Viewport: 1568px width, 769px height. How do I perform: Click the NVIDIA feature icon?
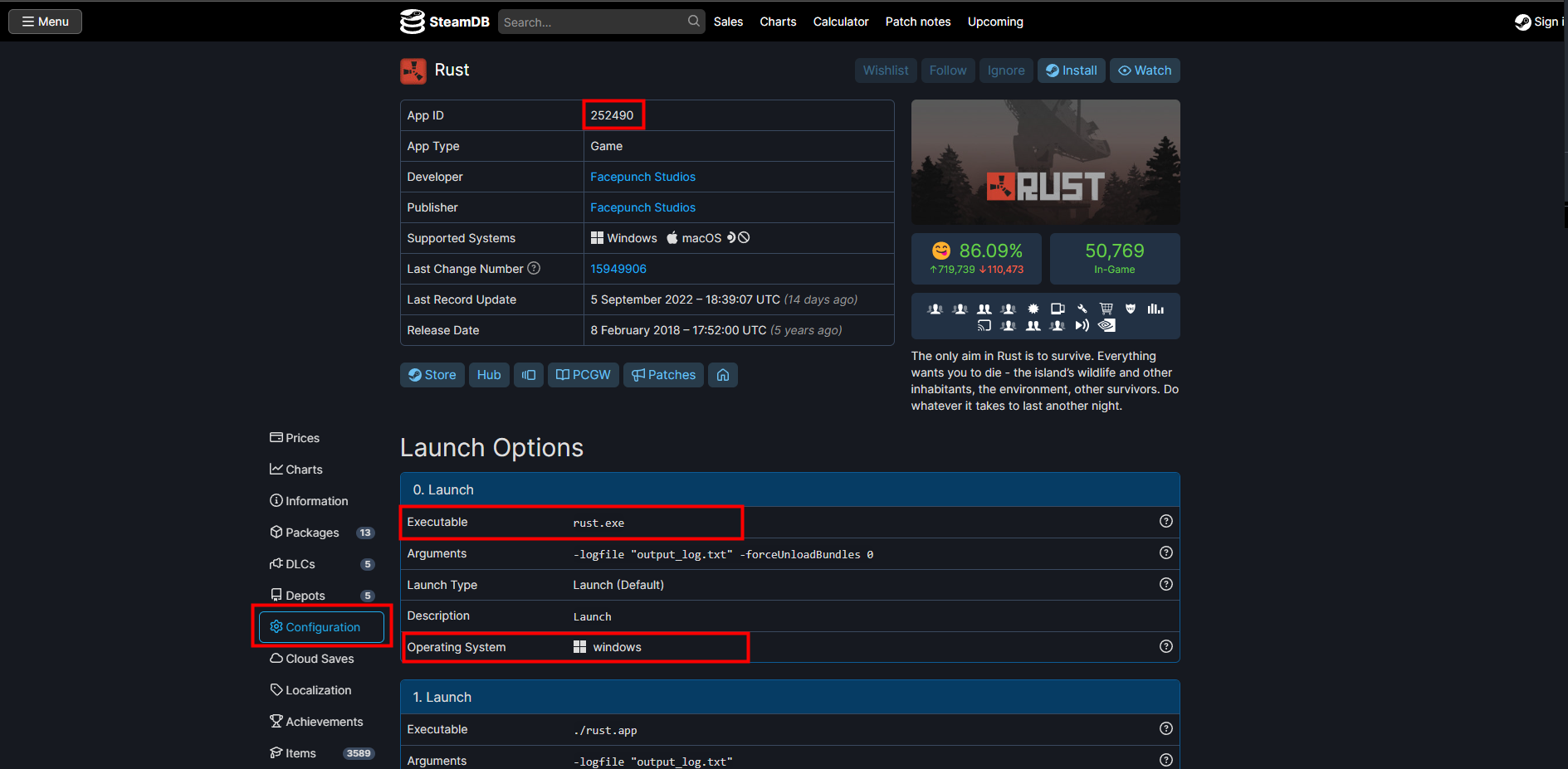coord(1106,326)
